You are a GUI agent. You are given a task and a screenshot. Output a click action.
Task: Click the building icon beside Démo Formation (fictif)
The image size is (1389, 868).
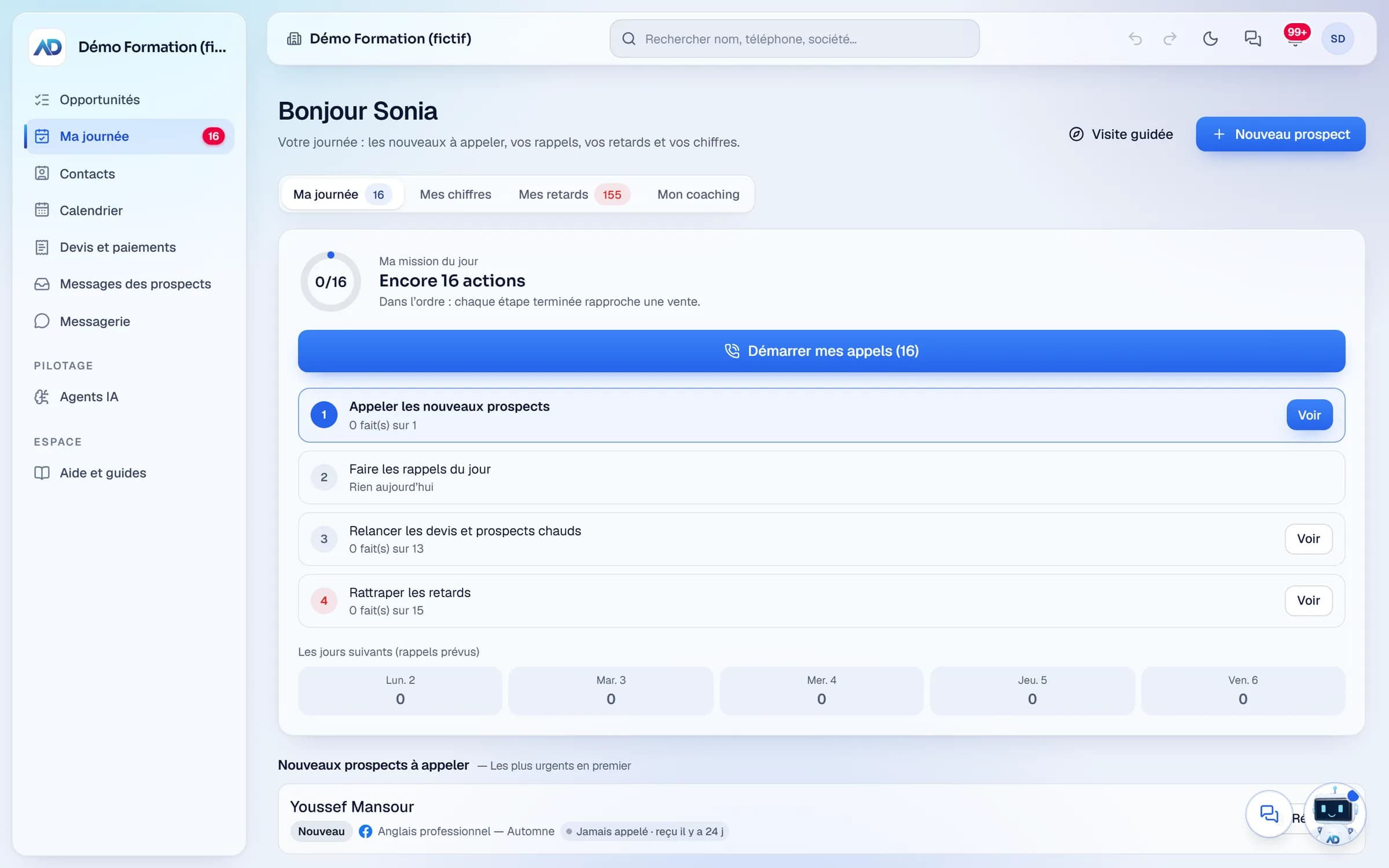click(x=294, y=39)
